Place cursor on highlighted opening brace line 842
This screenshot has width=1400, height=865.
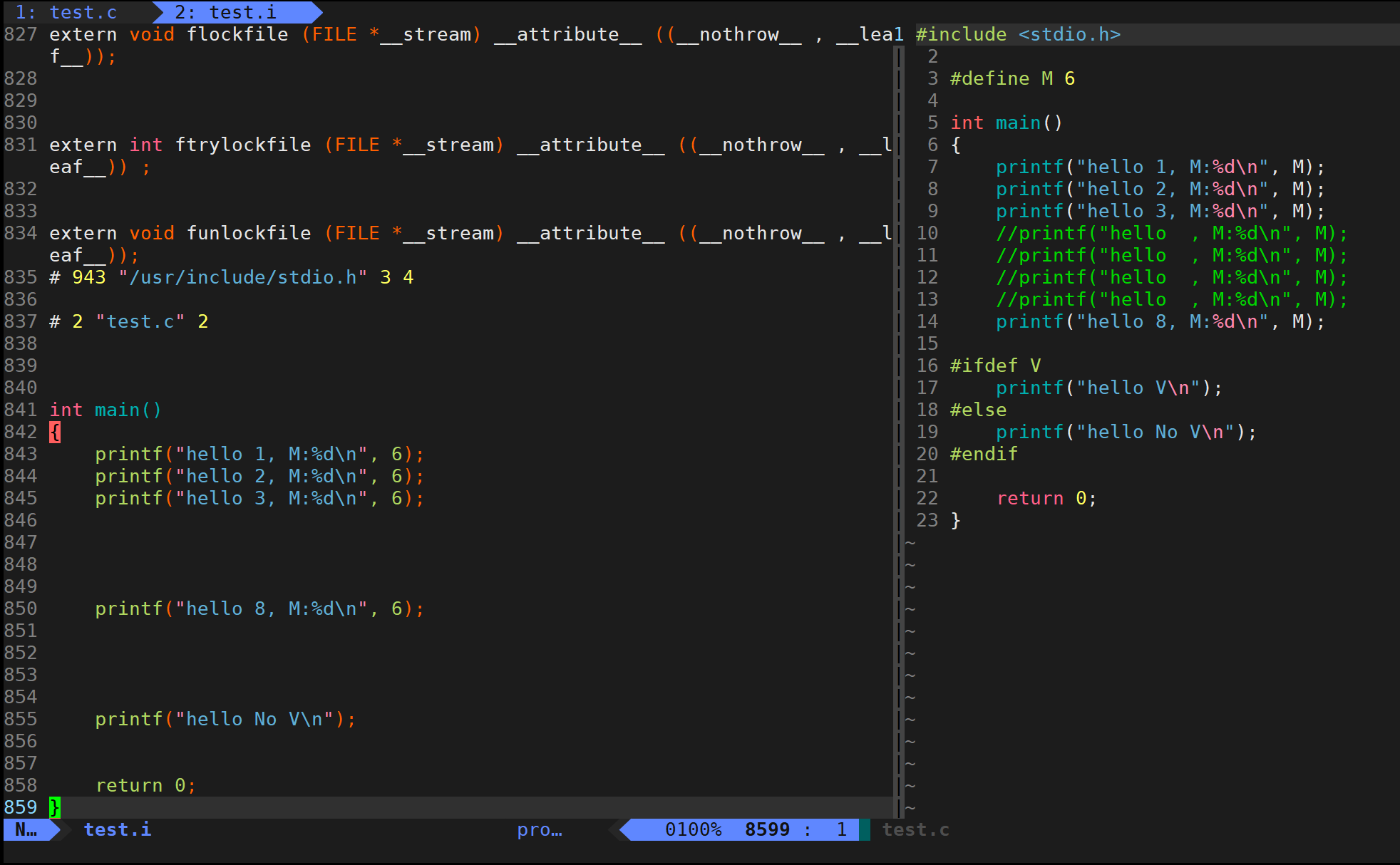pyautogui.click(x=55, y=432)
